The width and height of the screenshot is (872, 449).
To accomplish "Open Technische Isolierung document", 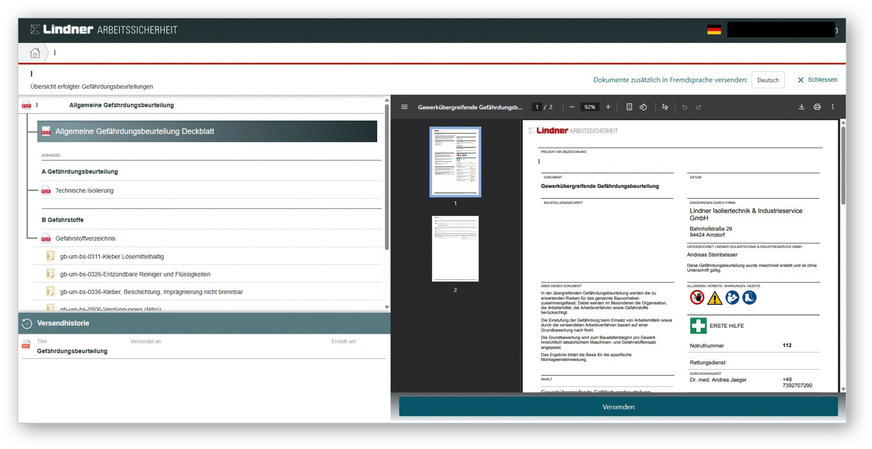I will tap(85, 190).
